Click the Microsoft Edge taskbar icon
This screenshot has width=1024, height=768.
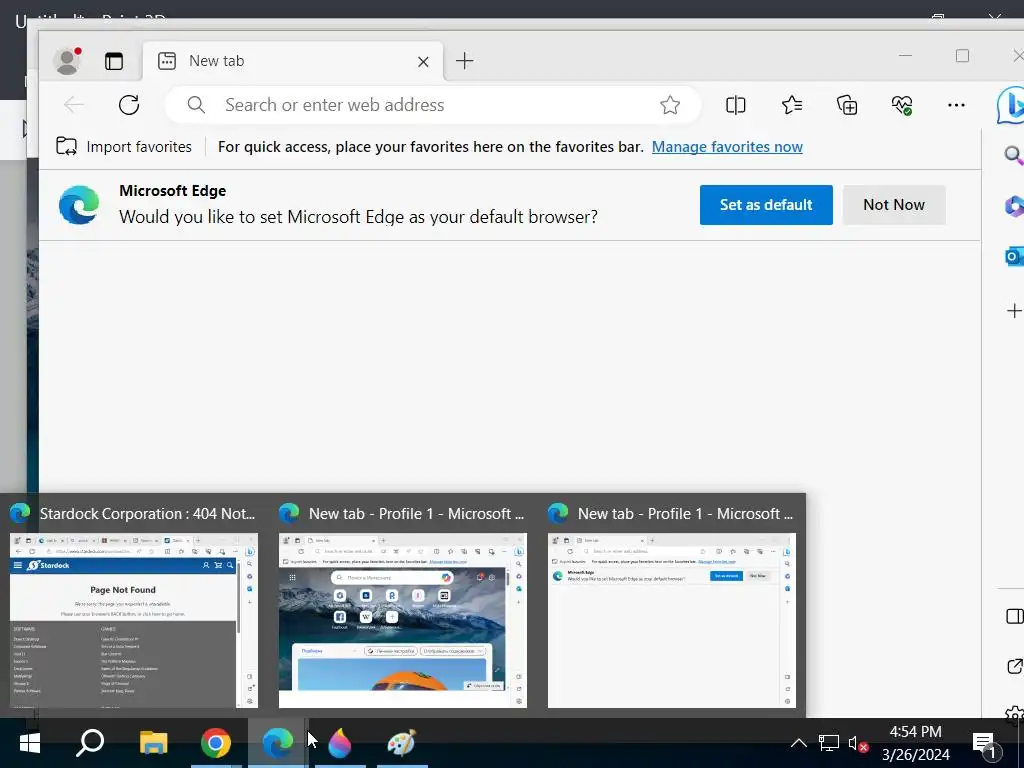(278, 743)
